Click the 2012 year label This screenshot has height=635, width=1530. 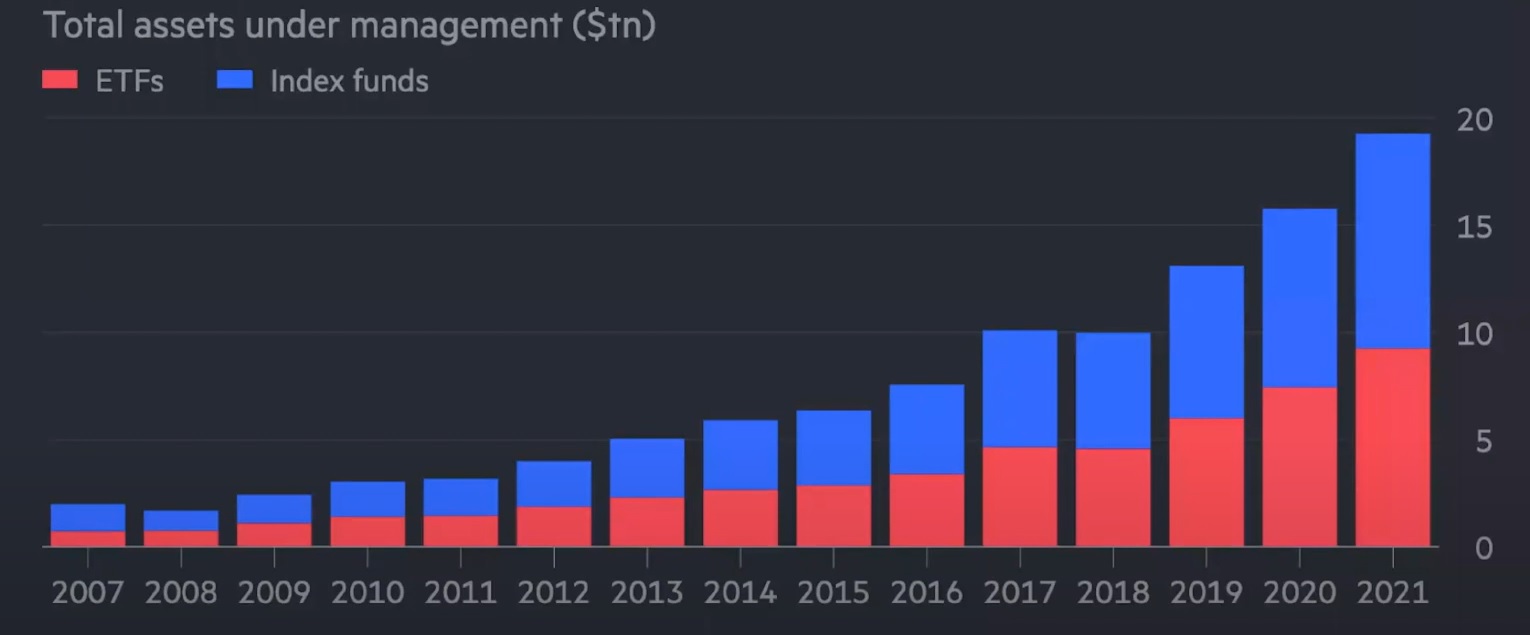pos(554,593)
